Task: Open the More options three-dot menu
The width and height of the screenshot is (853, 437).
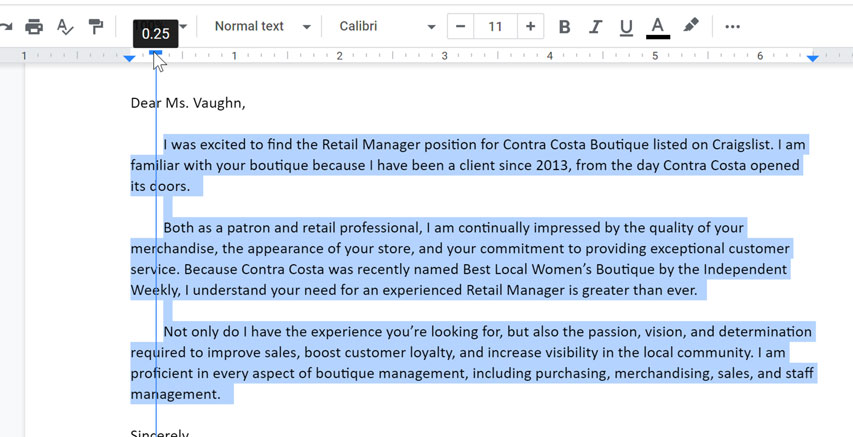Action: [732, 27]
